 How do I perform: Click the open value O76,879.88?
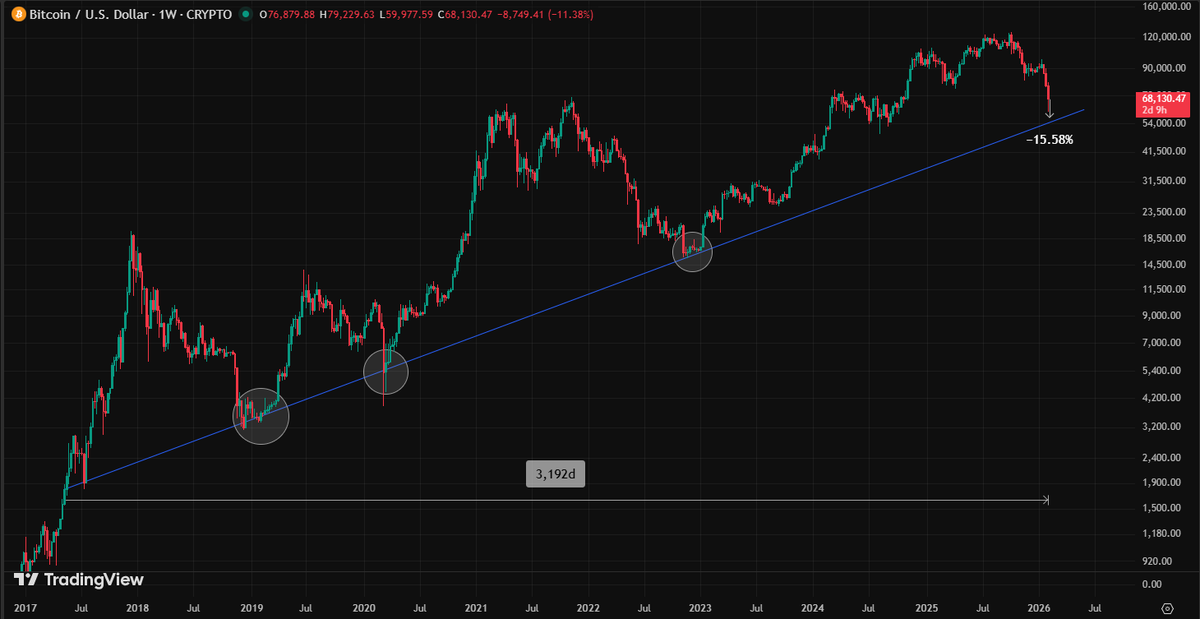tap(288, 15)
